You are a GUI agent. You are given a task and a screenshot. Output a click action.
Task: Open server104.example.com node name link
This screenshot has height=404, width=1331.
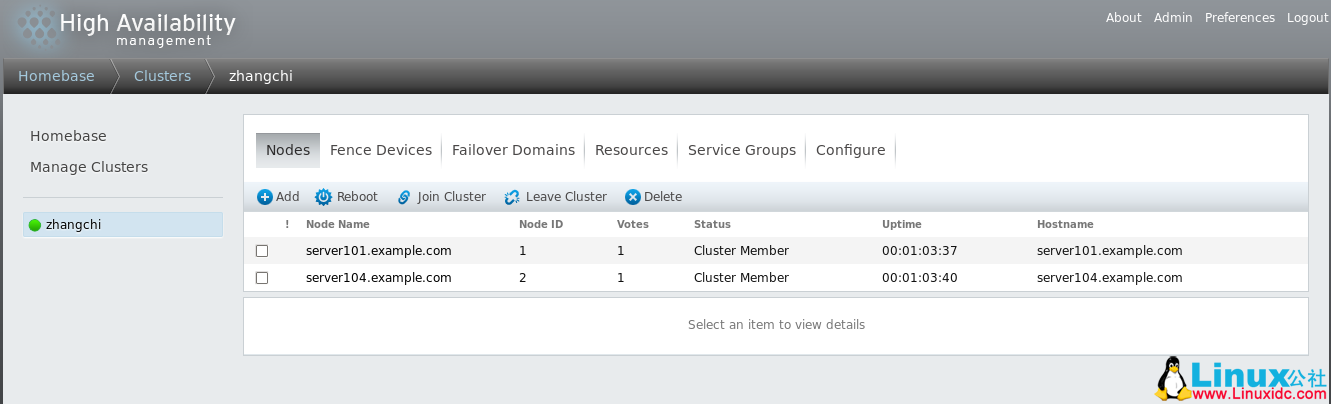(x=378, y=278)
